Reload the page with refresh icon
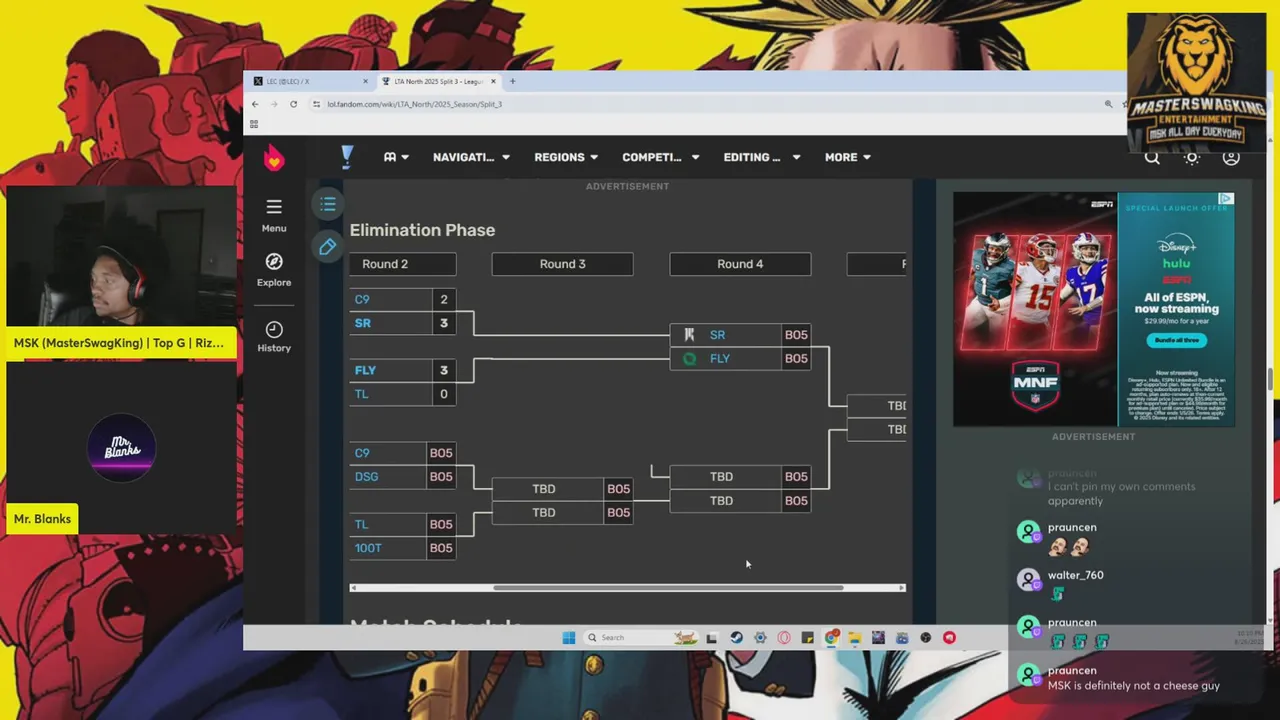 click(x=293, y=104)
